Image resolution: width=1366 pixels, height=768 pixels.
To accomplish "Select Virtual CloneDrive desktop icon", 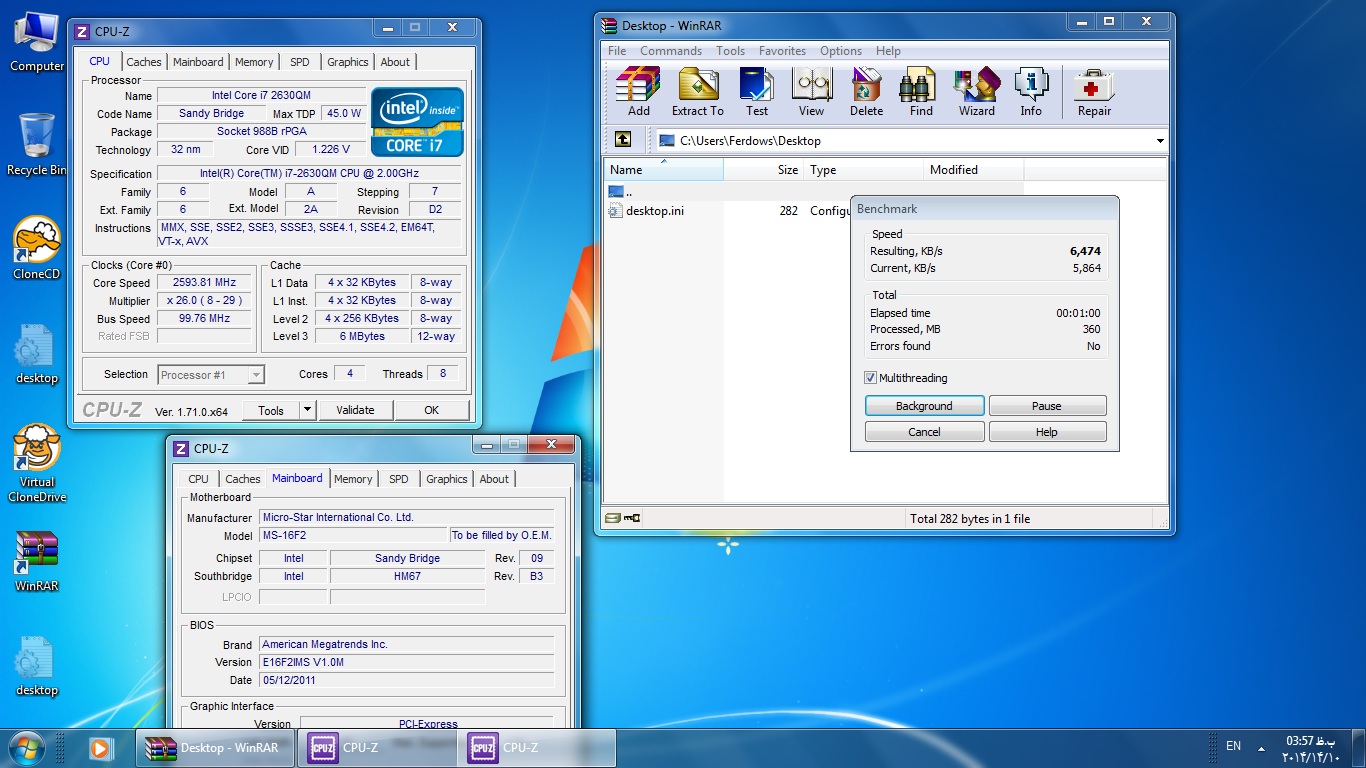I will (x=37, y=463).
